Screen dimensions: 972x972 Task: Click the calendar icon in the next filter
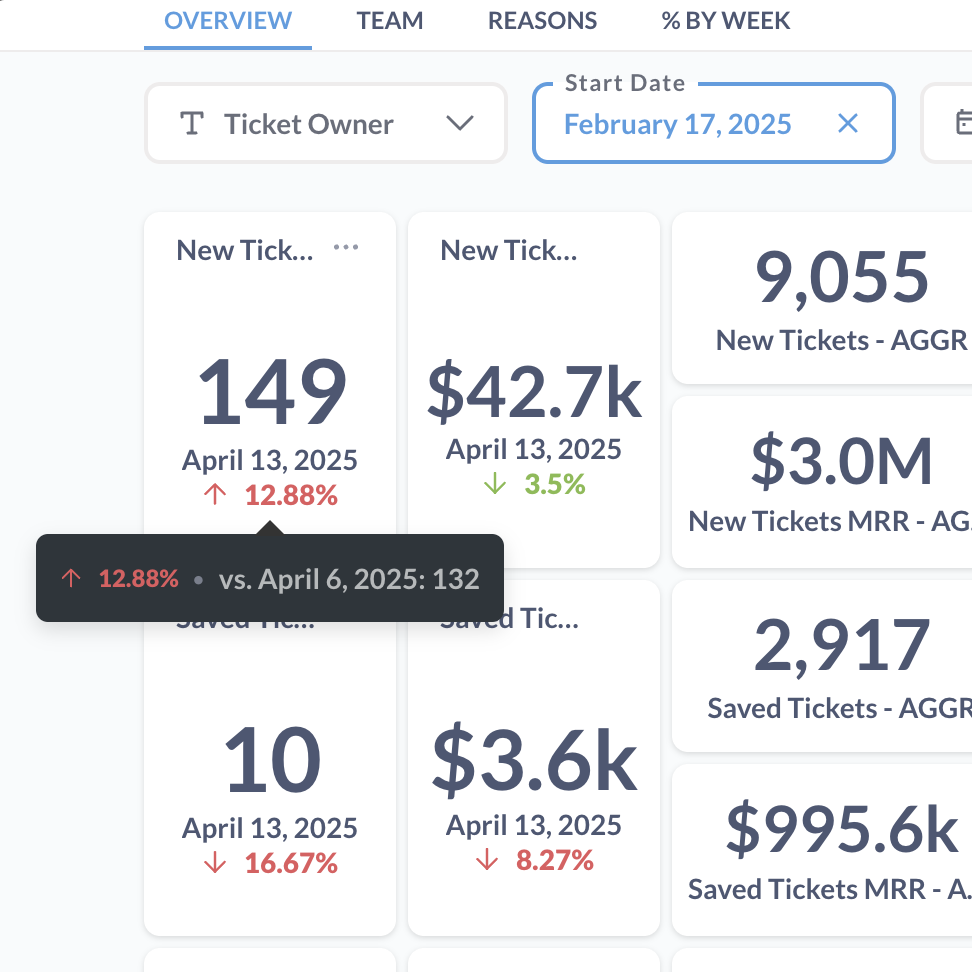pyautogui.click(x=963, y=123)
